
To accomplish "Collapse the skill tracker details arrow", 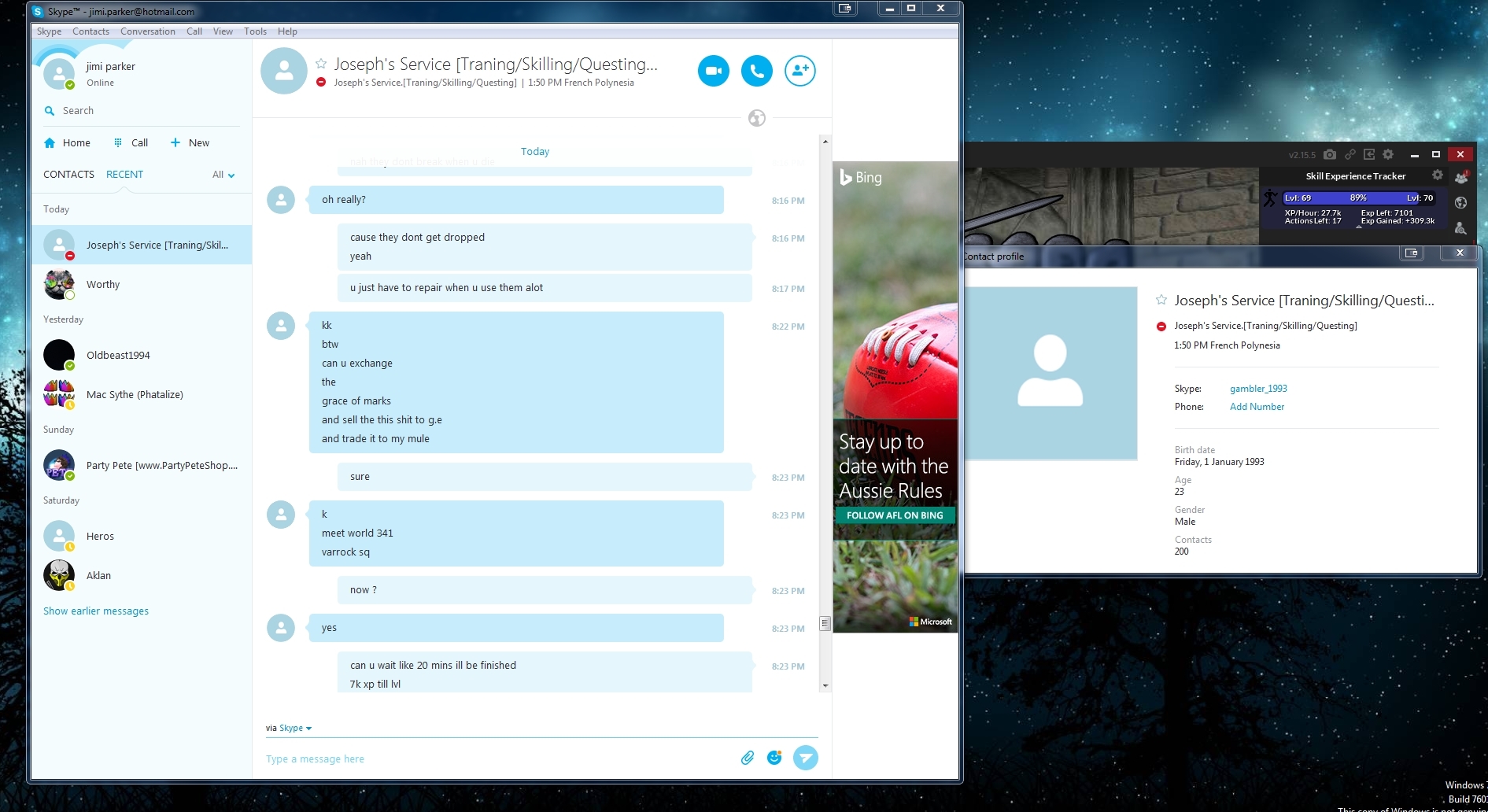I will pyautogui.click(x=1359, y=227).
